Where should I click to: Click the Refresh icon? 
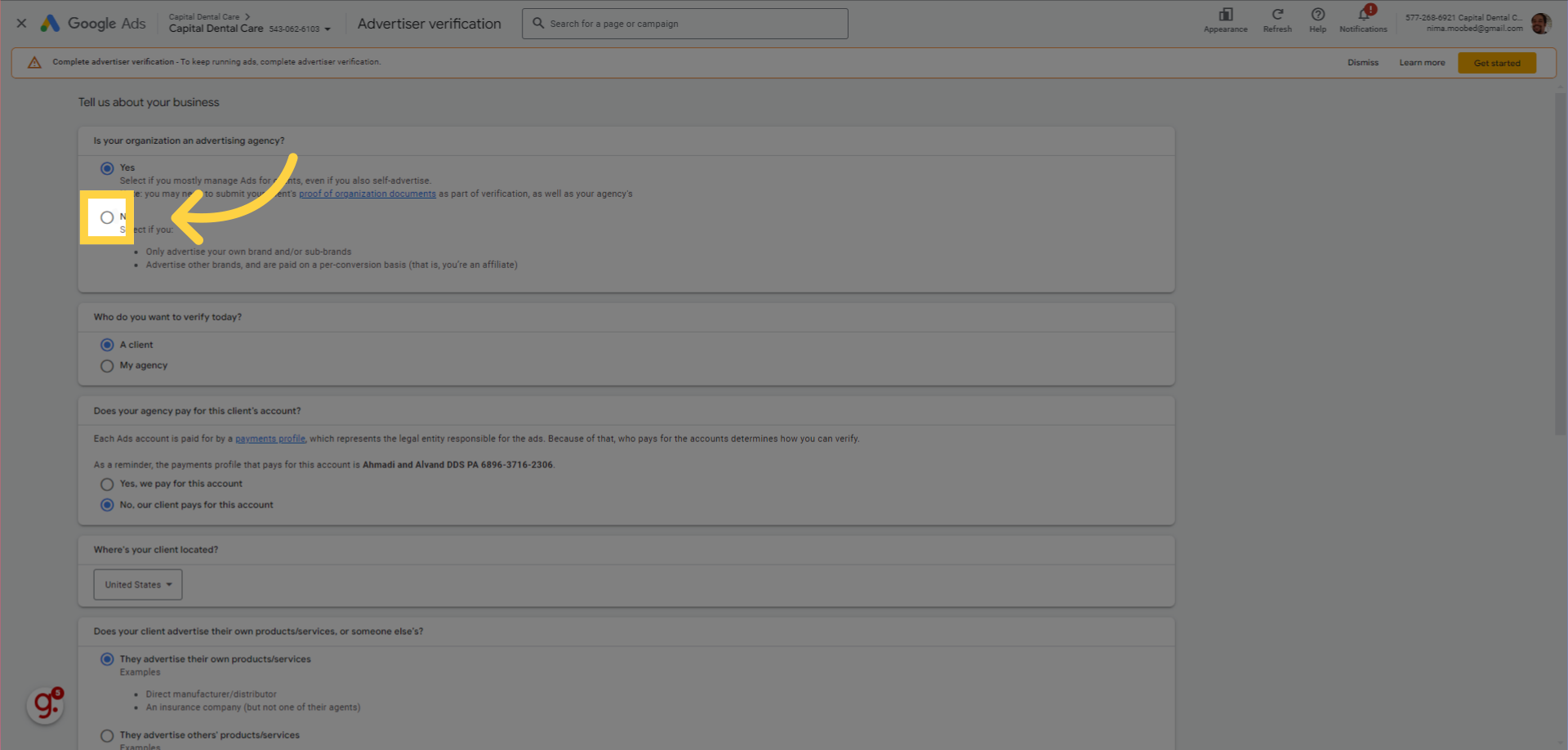[x=1277, y=15]
